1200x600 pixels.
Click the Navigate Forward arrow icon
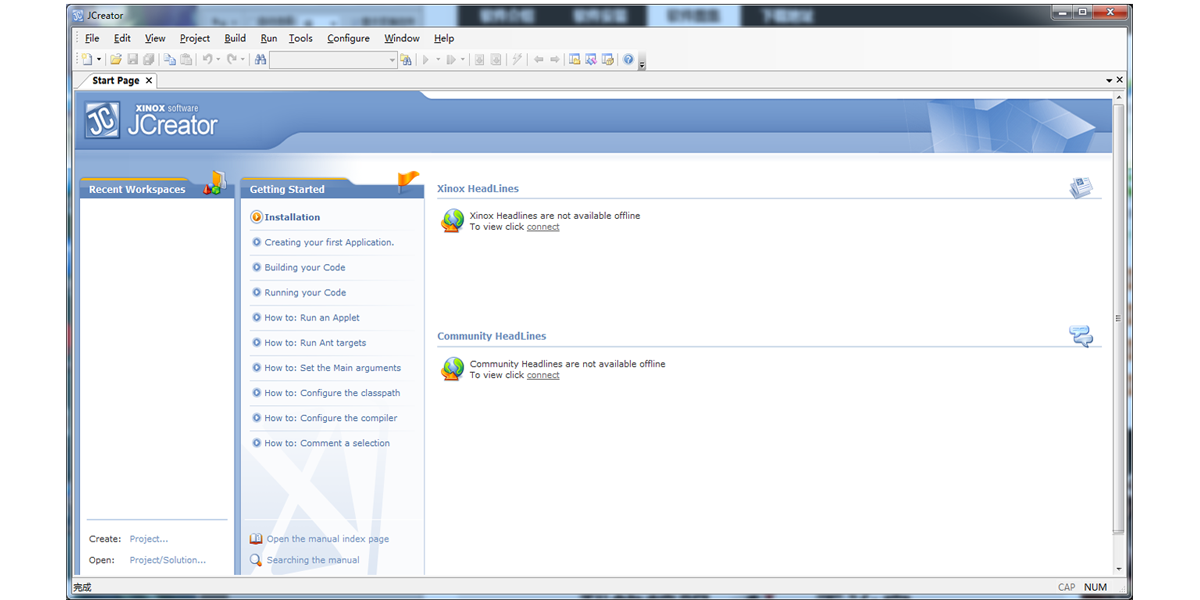554,59
